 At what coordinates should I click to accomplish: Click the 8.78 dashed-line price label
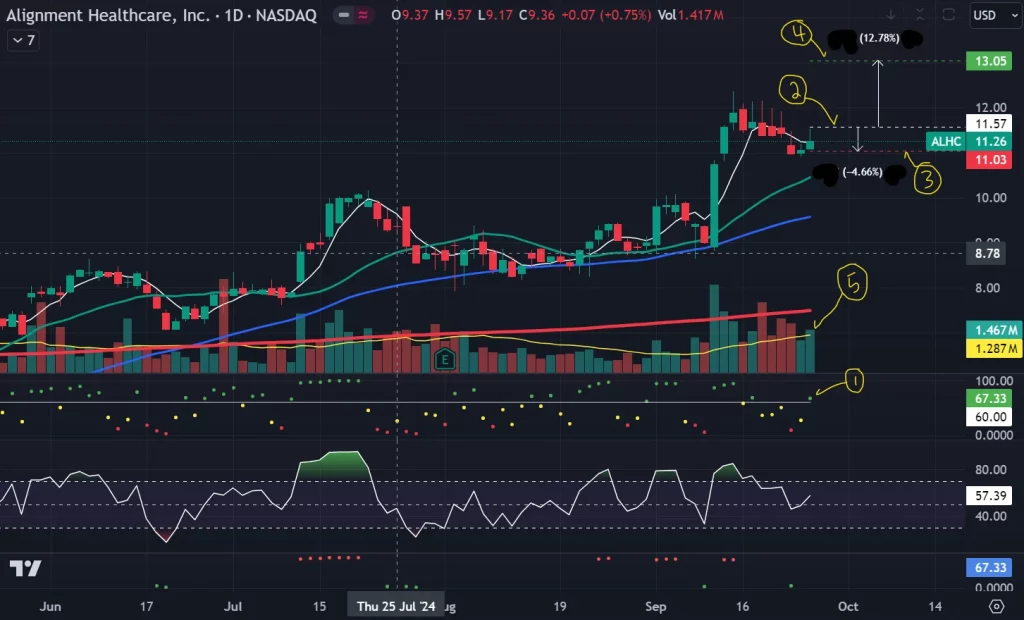click(987, 253)
